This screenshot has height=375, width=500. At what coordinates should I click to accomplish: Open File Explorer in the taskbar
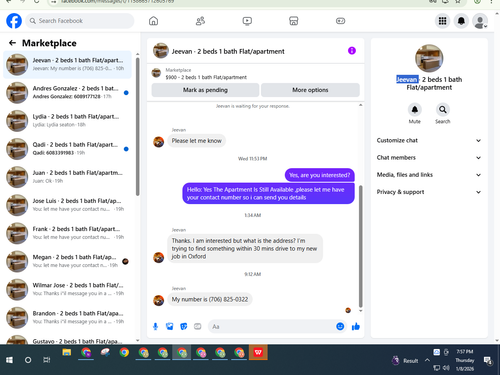tap(67, 353)
